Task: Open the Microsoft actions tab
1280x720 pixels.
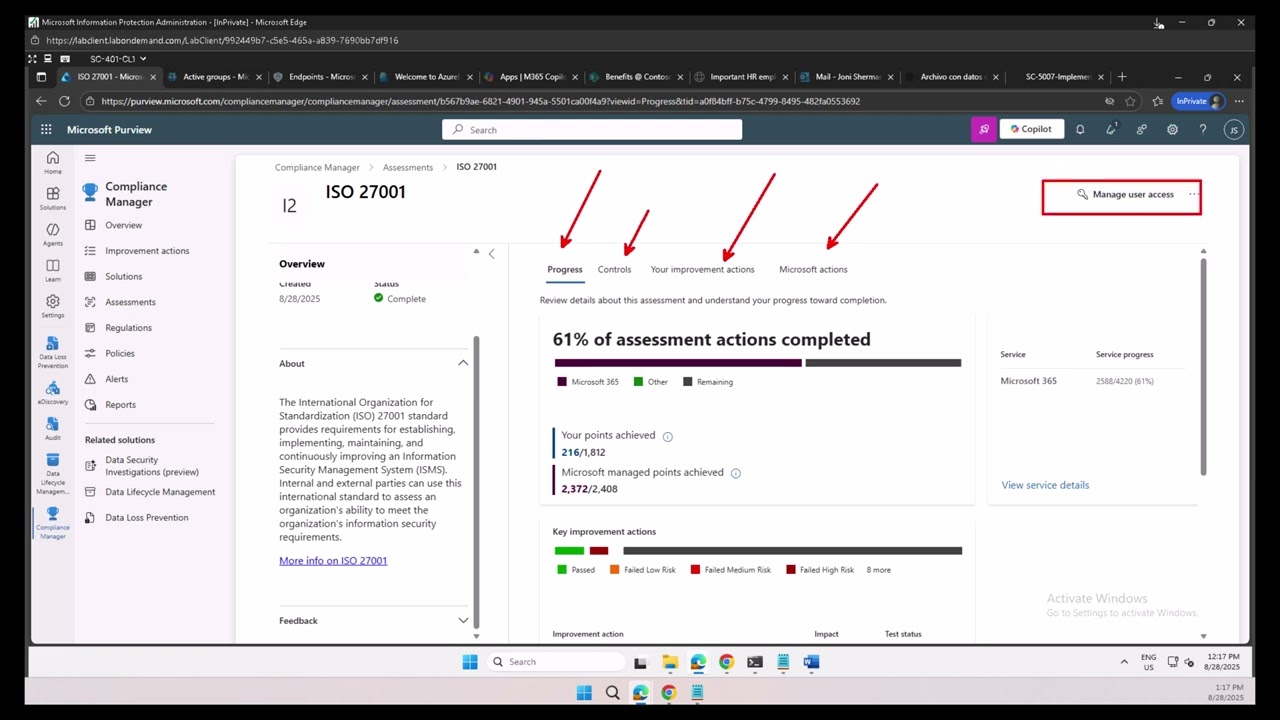Action: (x=813, y=269)
